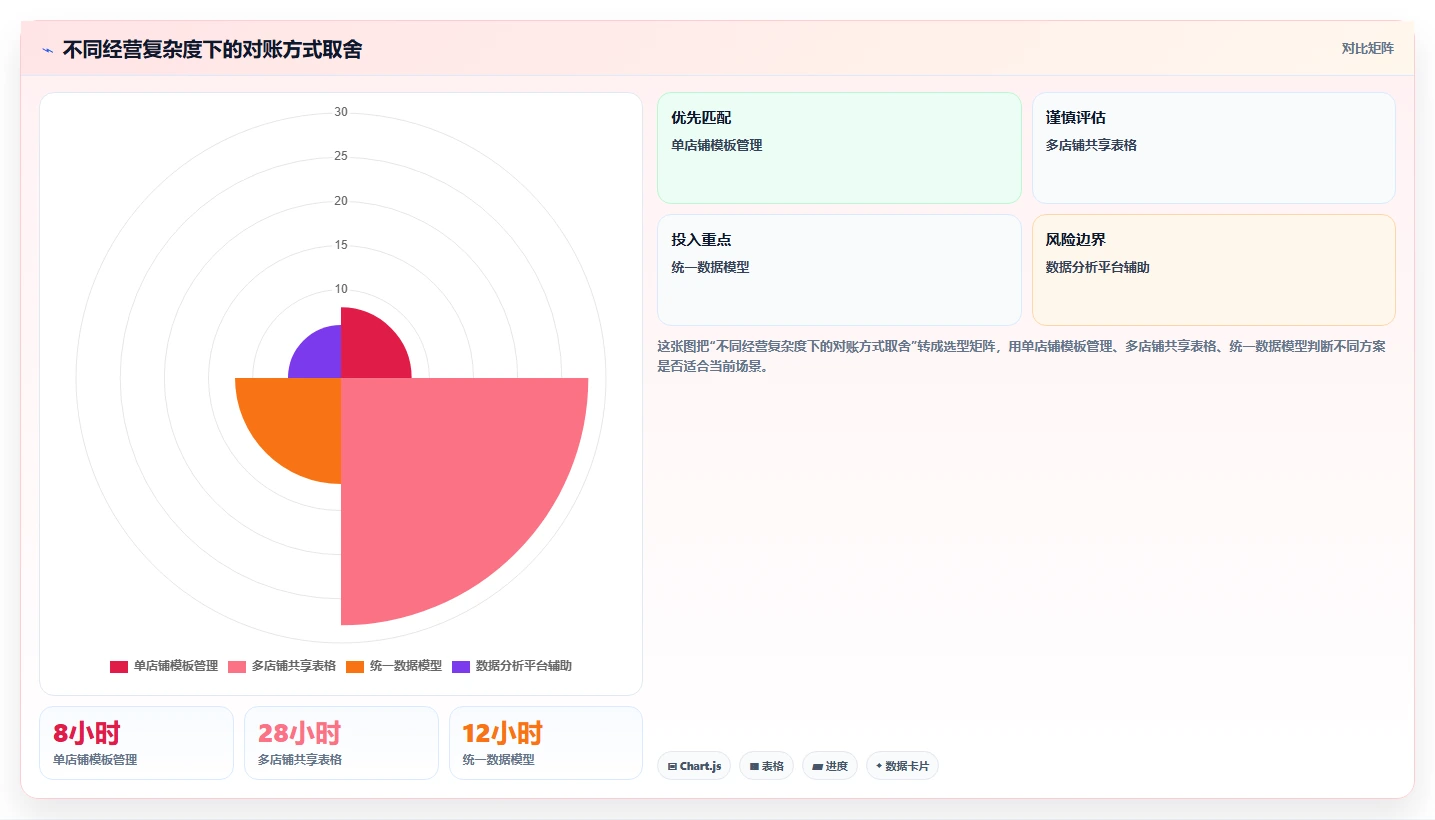The image size is (1435, 820).
Task: Click the orange legend color box
Action: (x=355, y=666)
